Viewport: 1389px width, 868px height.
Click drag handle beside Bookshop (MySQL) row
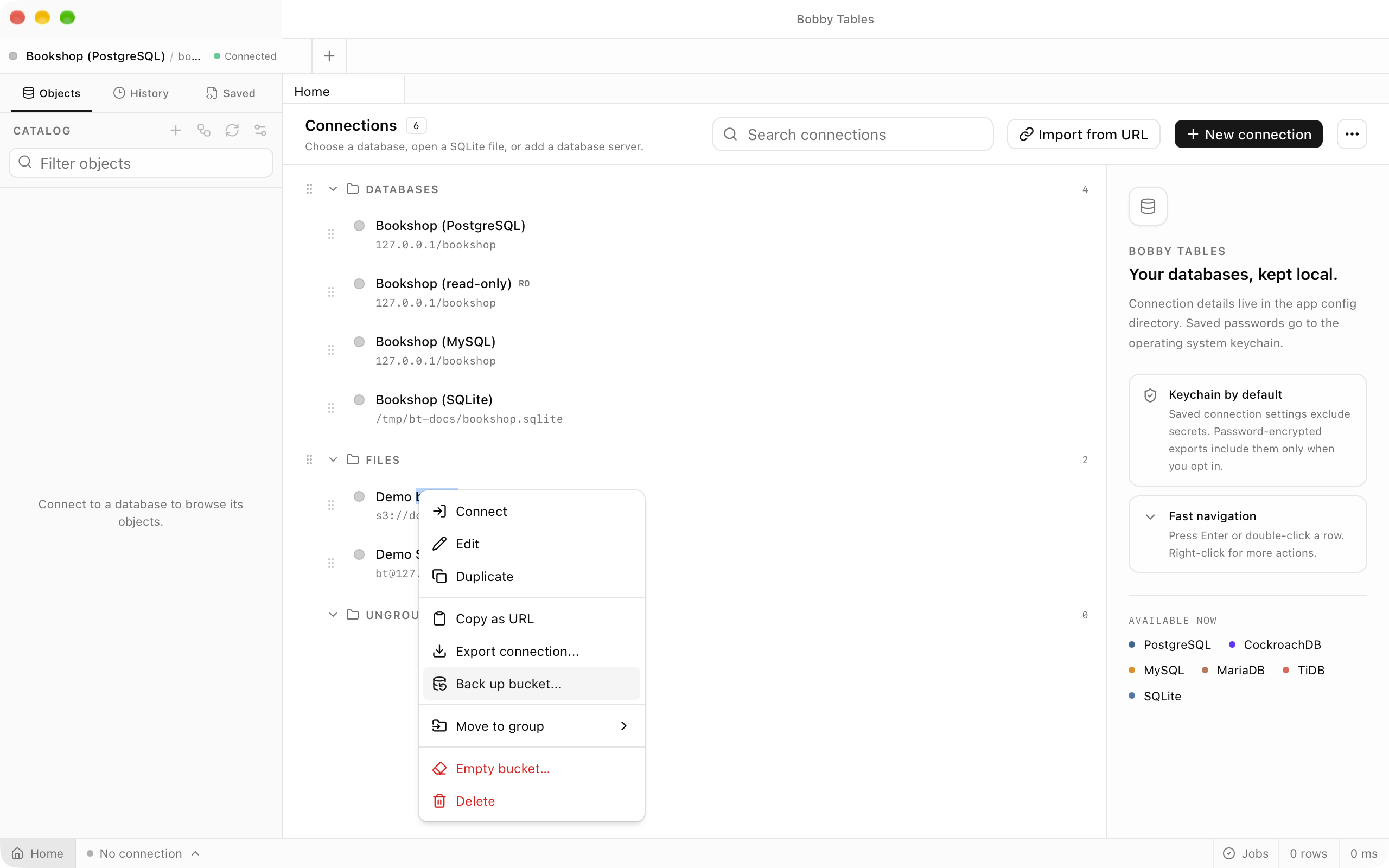[331, 349]
